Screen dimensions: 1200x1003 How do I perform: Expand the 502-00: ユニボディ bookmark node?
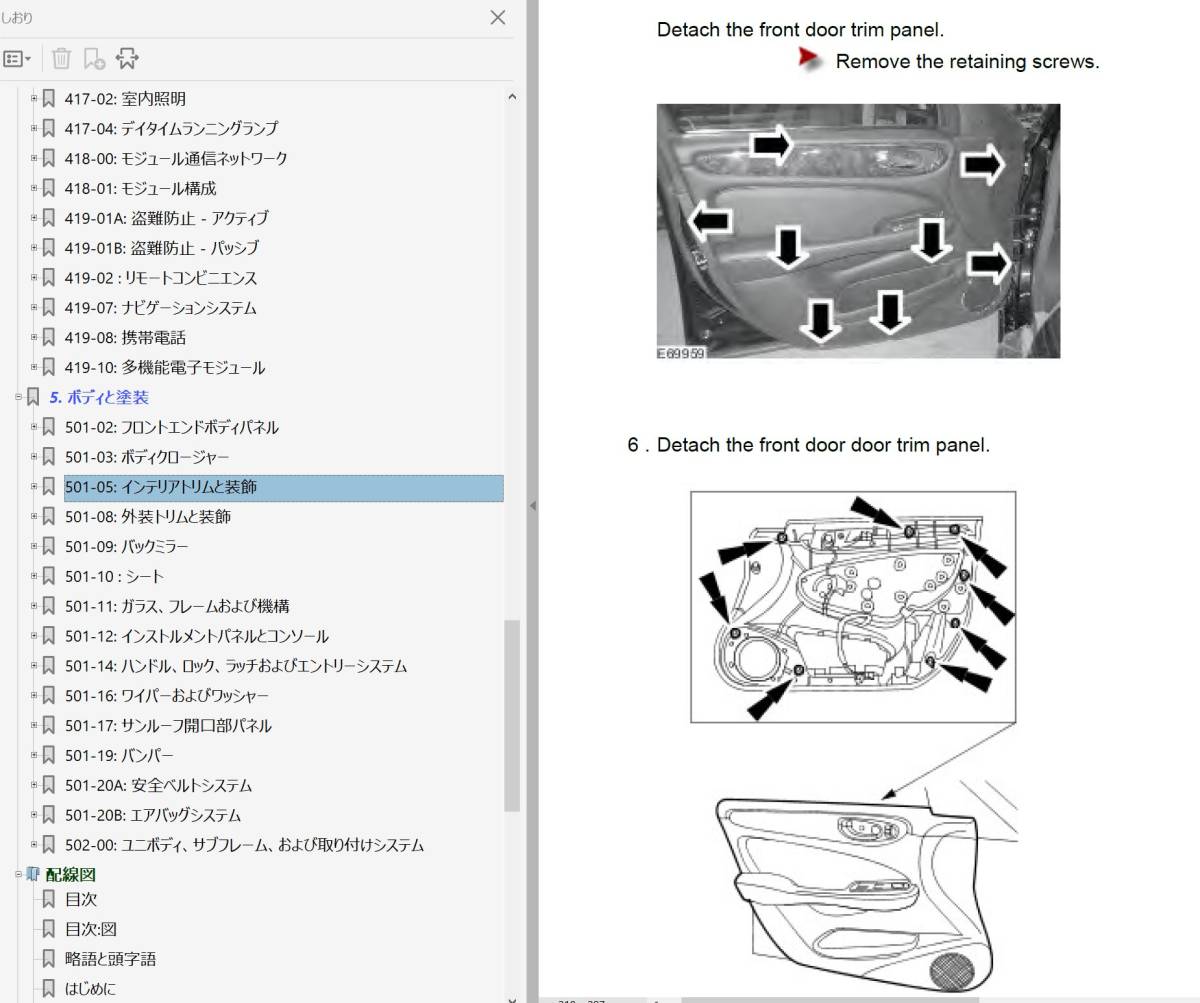pyautogui.click(x=33, y=845)
